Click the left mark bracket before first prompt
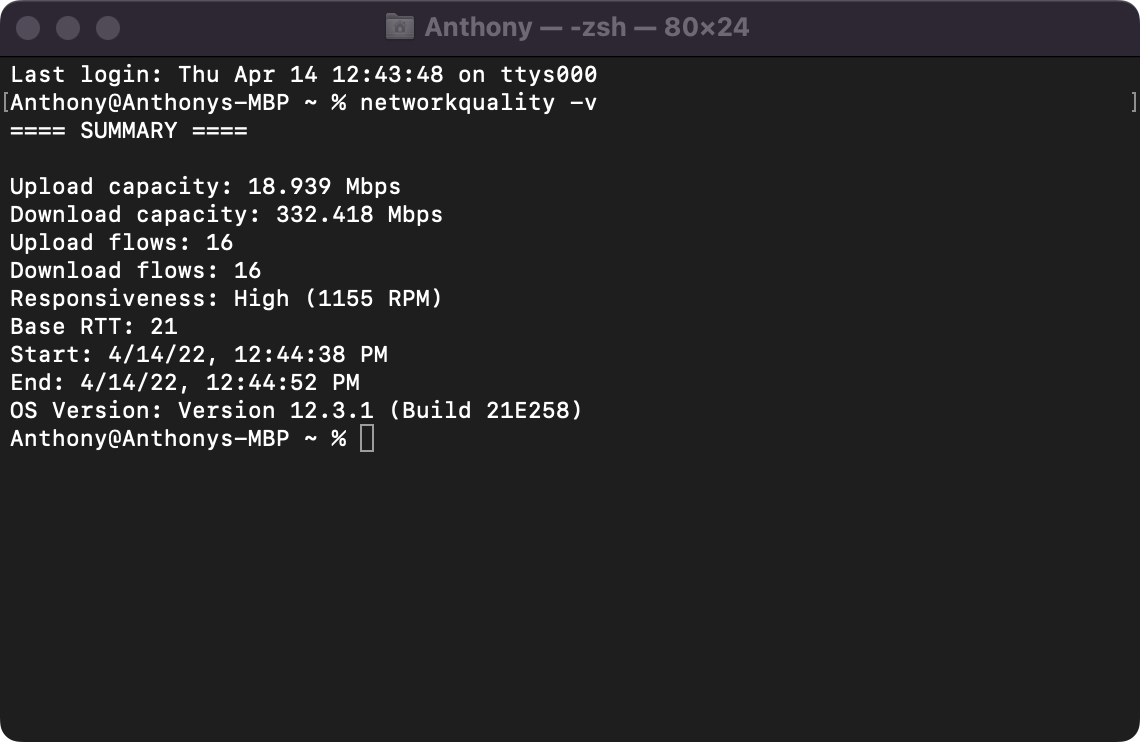 point(6,102)
